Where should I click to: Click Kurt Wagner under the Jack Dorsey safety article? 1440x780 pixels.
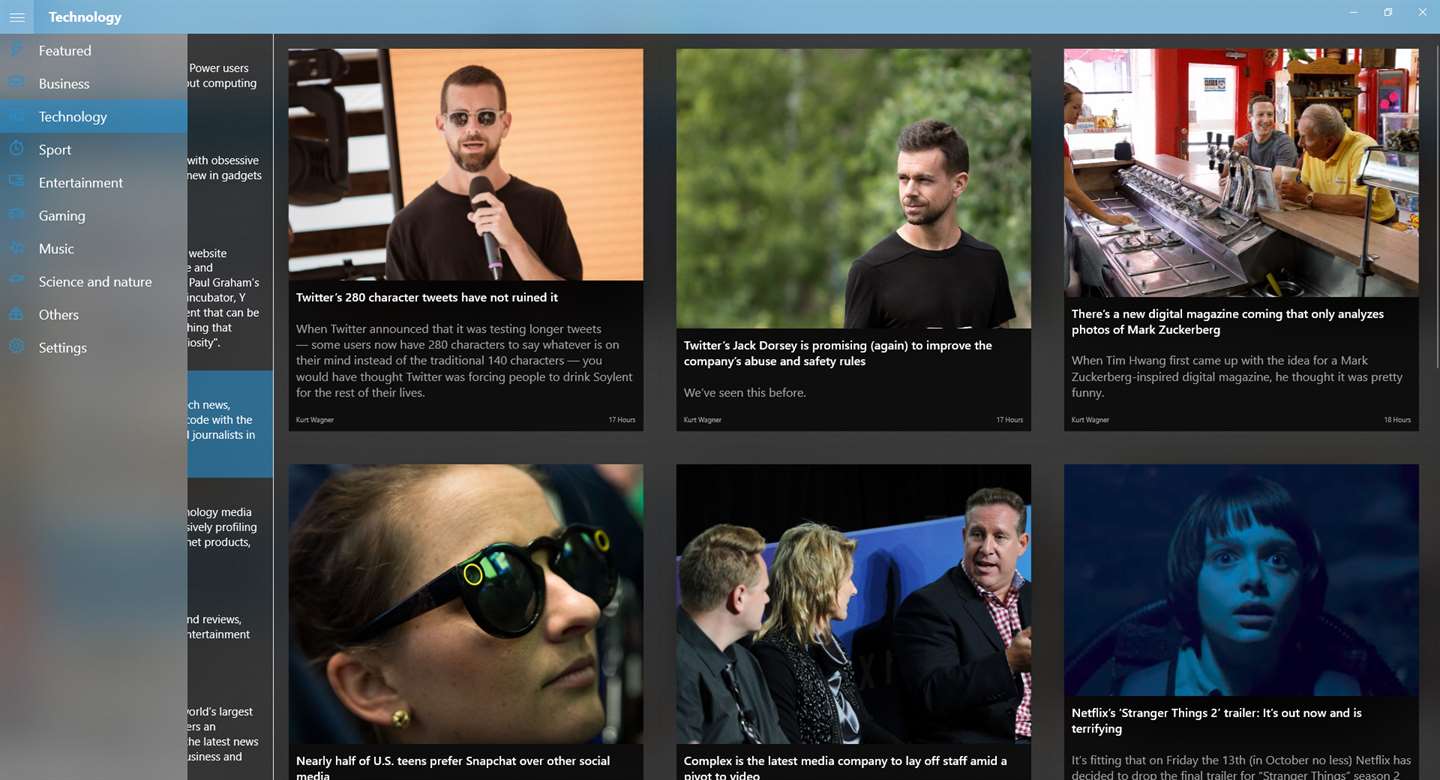pyautogui.click(x=703, y=420)
